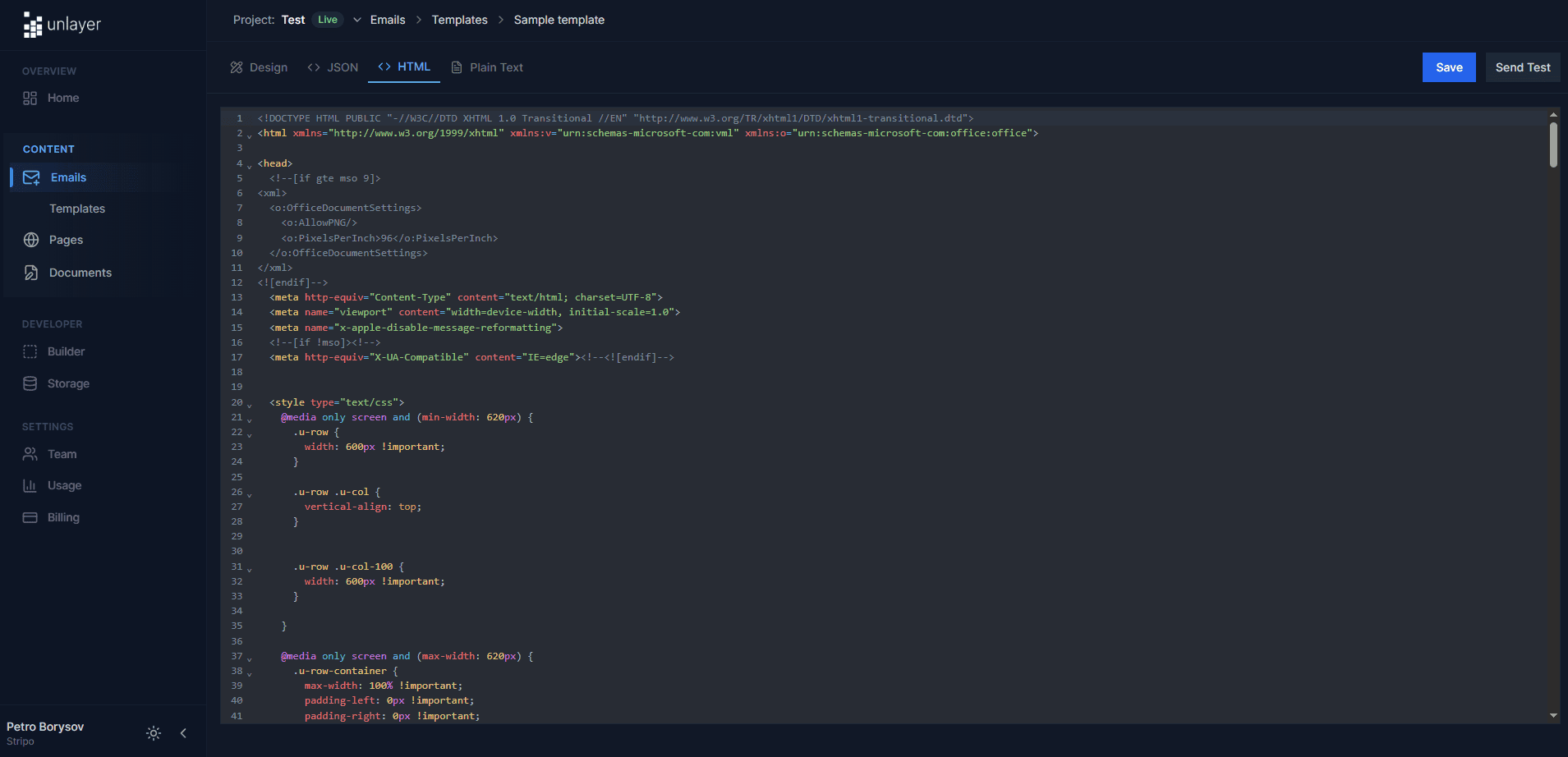Open the project dropdown next to Live
1568x757 pixels.
click(357, 20)
